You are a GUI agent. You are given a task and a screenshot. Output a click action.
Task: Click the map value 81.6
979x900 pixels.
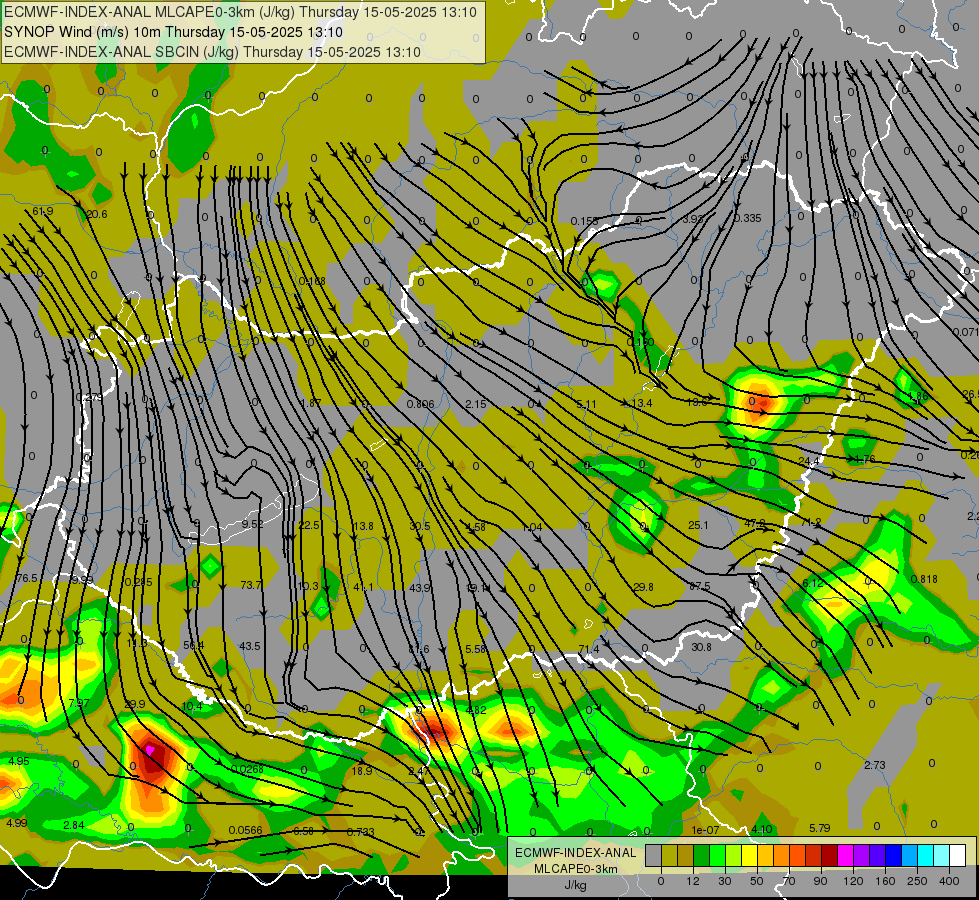coord(419,650)
